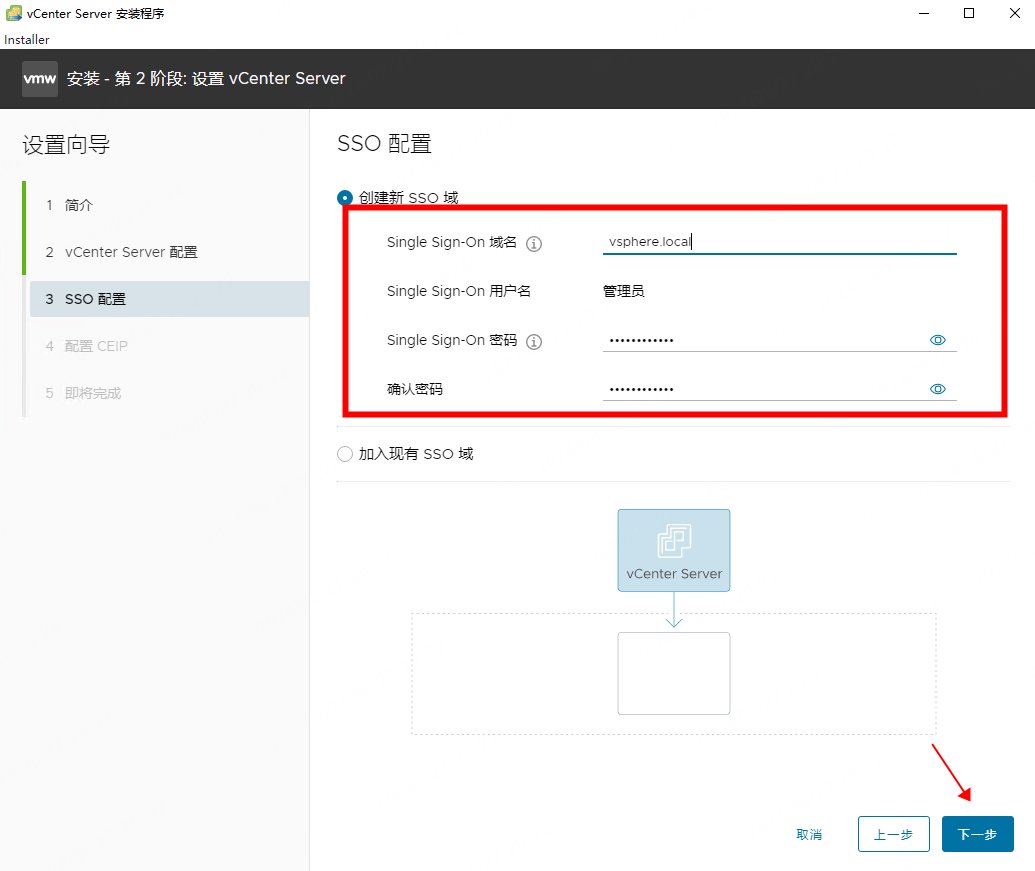Click the info icon beside Single Sign-On 域名
The width and height of the screenshot is (1035, 871).
(533, 243)
